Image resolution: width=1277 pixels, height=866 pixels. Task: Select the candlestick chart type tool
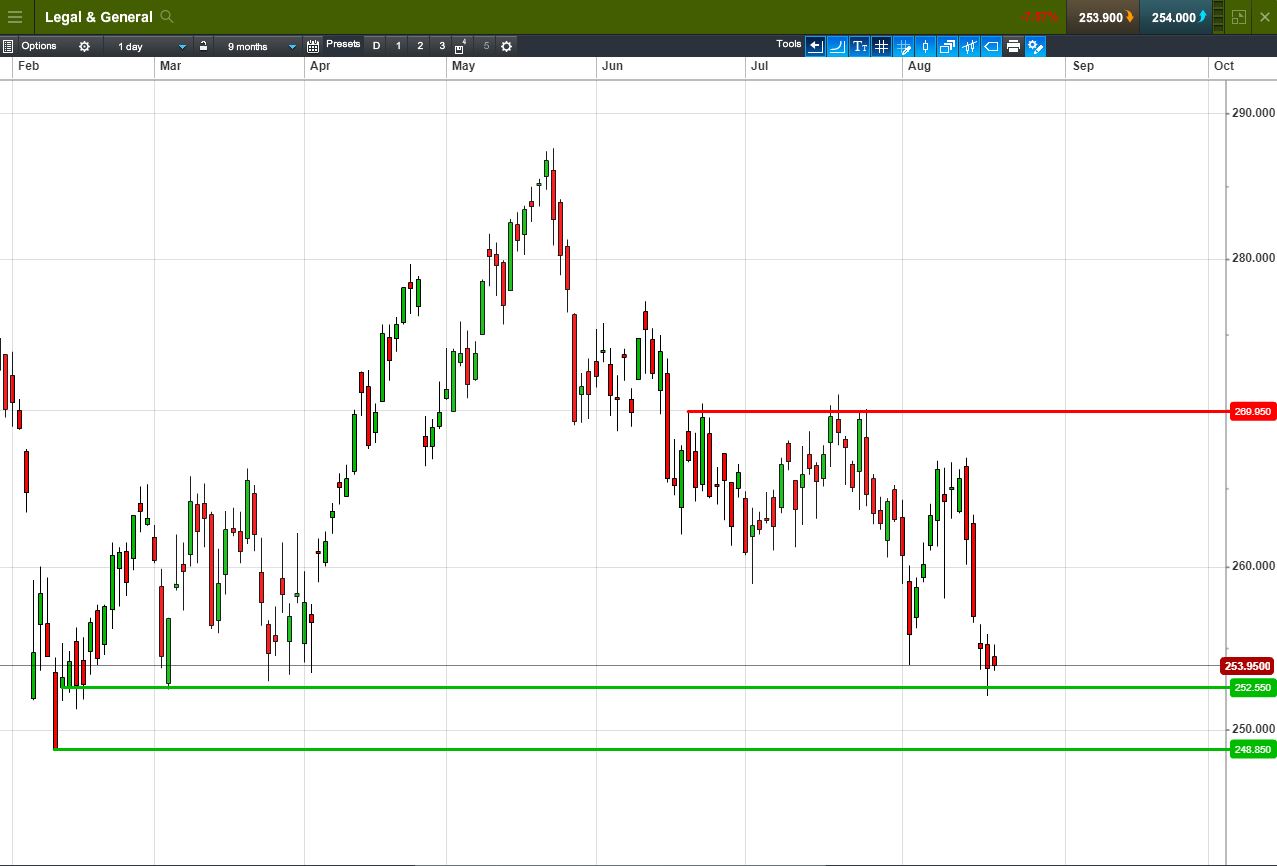(x=925, y=46)
